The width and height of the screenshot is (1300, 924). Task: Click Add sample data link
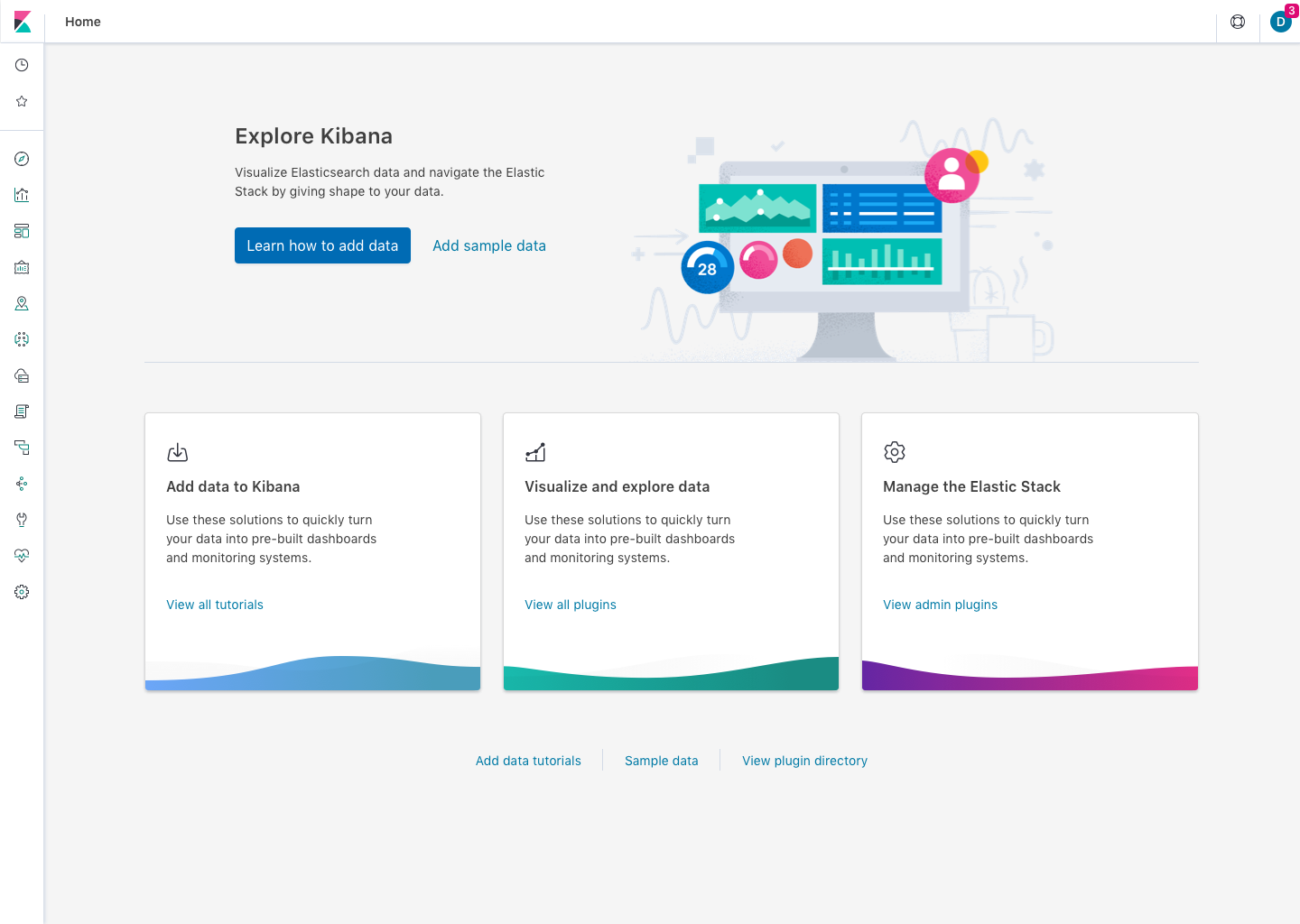(x=489, y=245)
